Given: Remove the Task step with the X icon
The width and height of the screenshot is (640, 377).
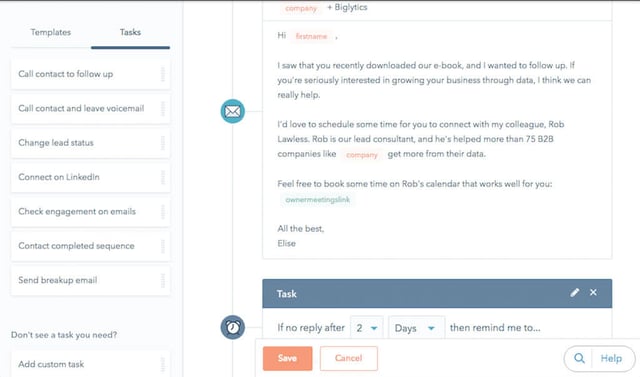Looking at the screenshot, I should [x=593, y=293].
